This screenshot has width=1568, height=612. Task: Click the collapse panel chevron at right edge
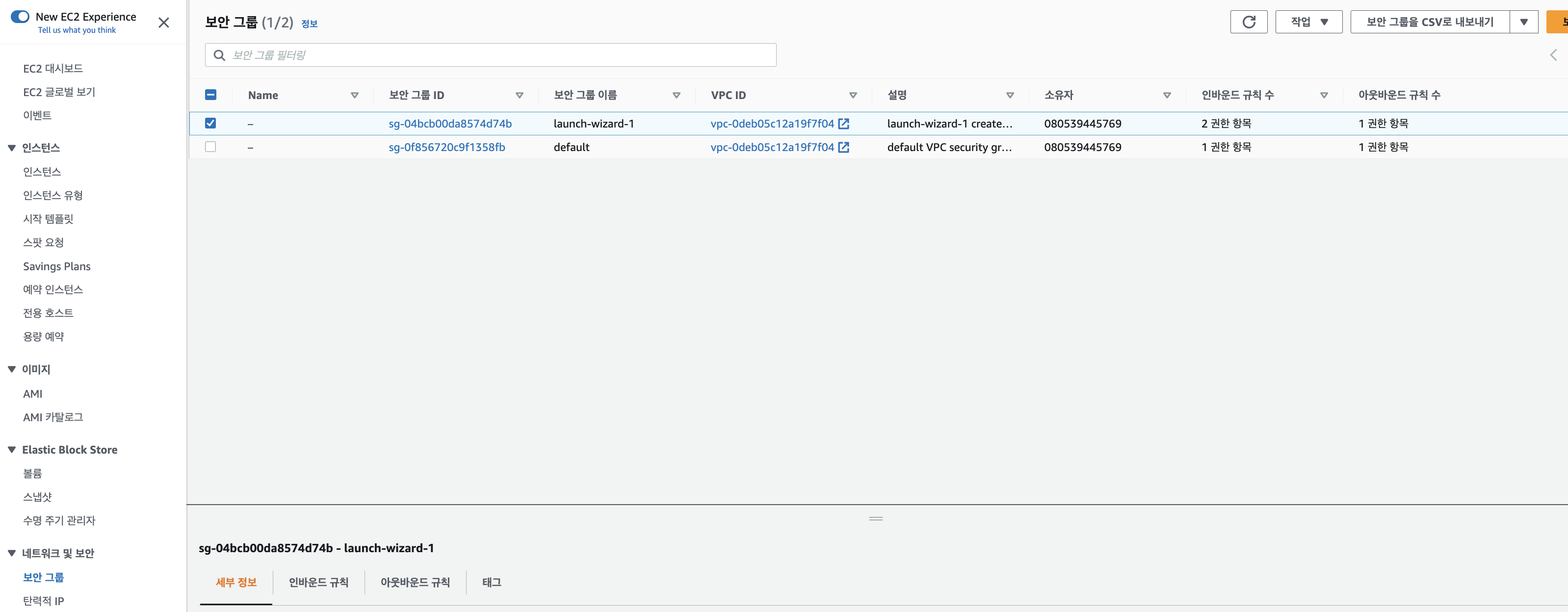click(1553, 55)
